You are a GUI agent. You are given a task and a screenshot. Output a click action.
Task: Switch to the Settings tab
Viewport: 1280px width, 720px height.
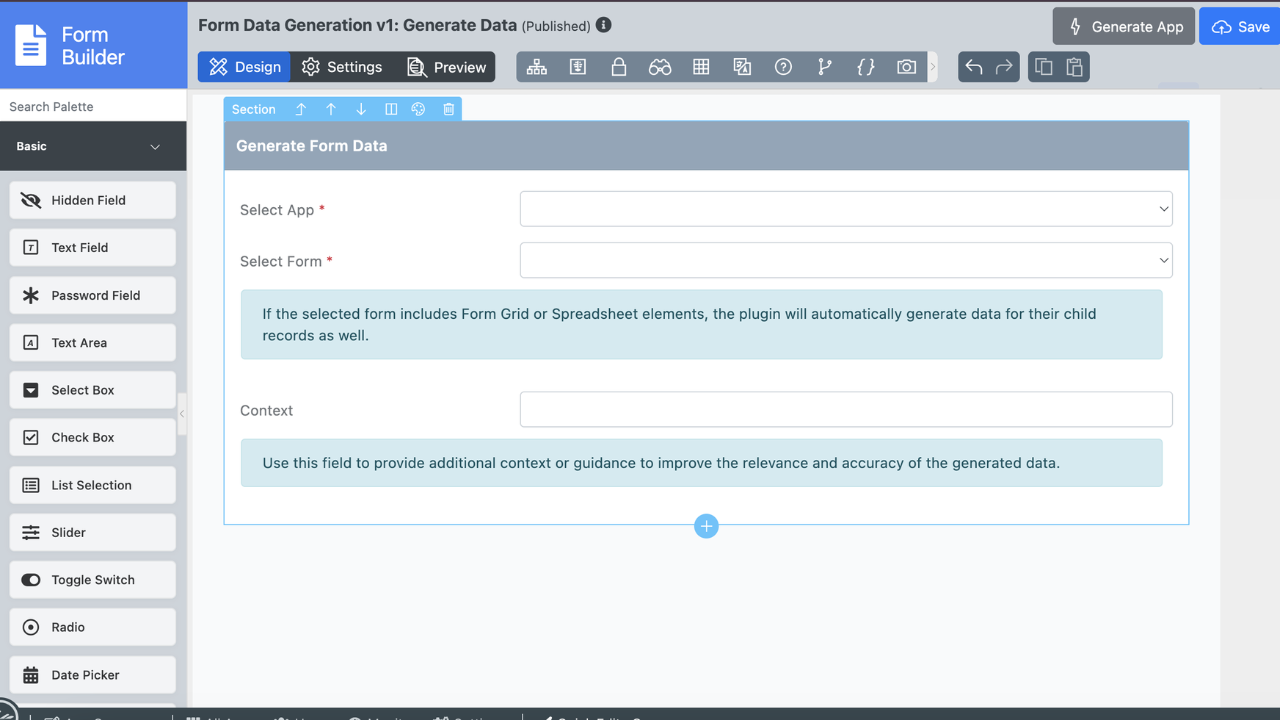coord(342,67)
